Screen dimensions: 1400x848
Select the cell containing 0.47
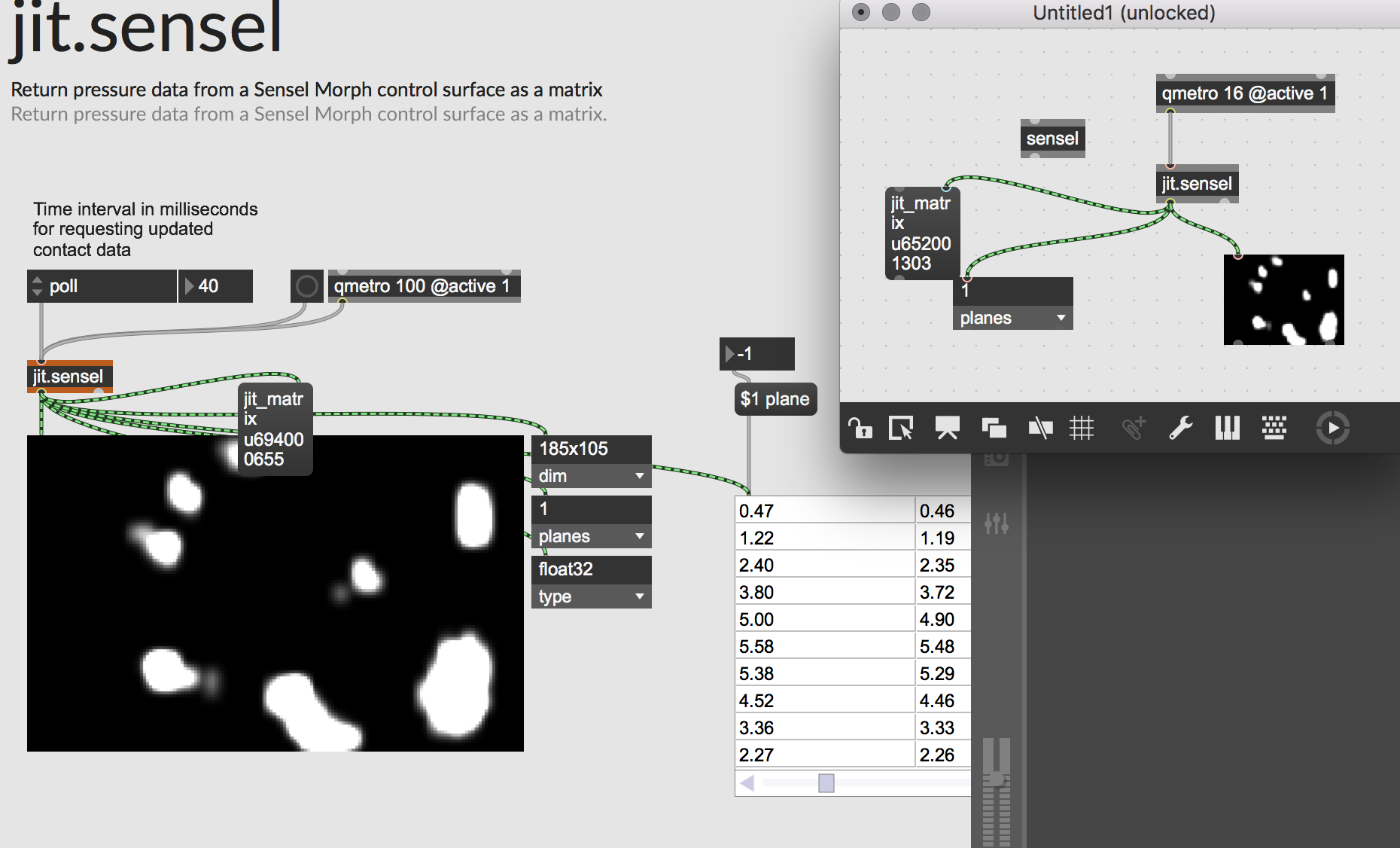pyautogui.click(x=825, y=510)
